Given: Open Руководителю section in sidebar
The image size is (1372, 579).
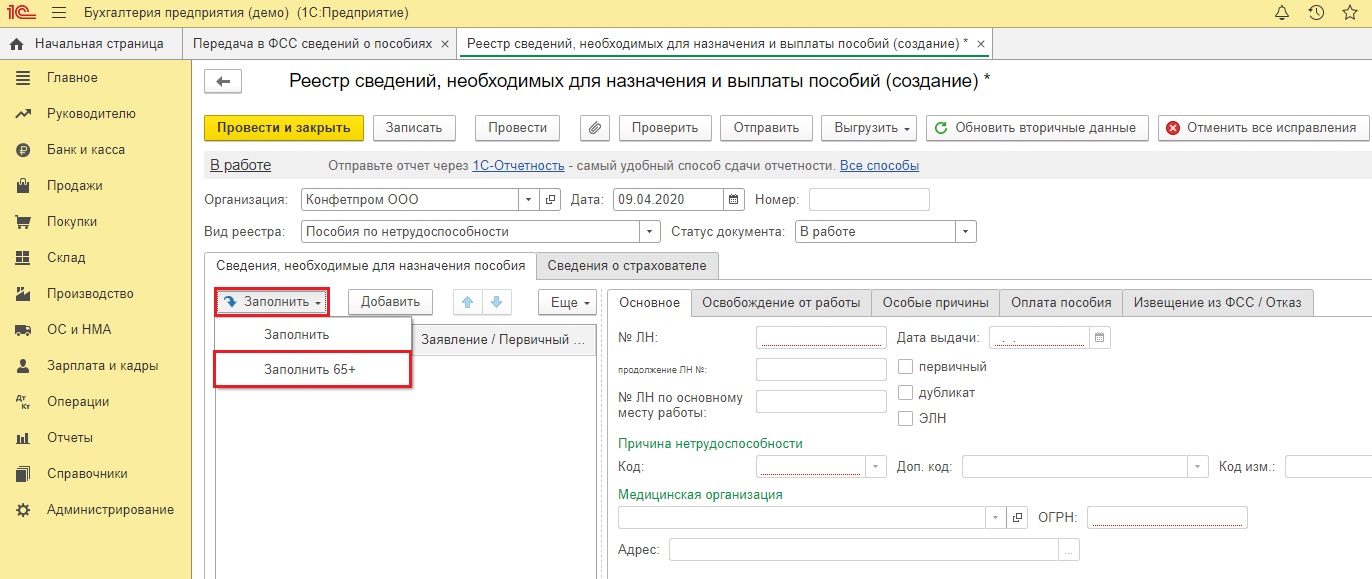Looking at the screenshot, I should (91, 114).
